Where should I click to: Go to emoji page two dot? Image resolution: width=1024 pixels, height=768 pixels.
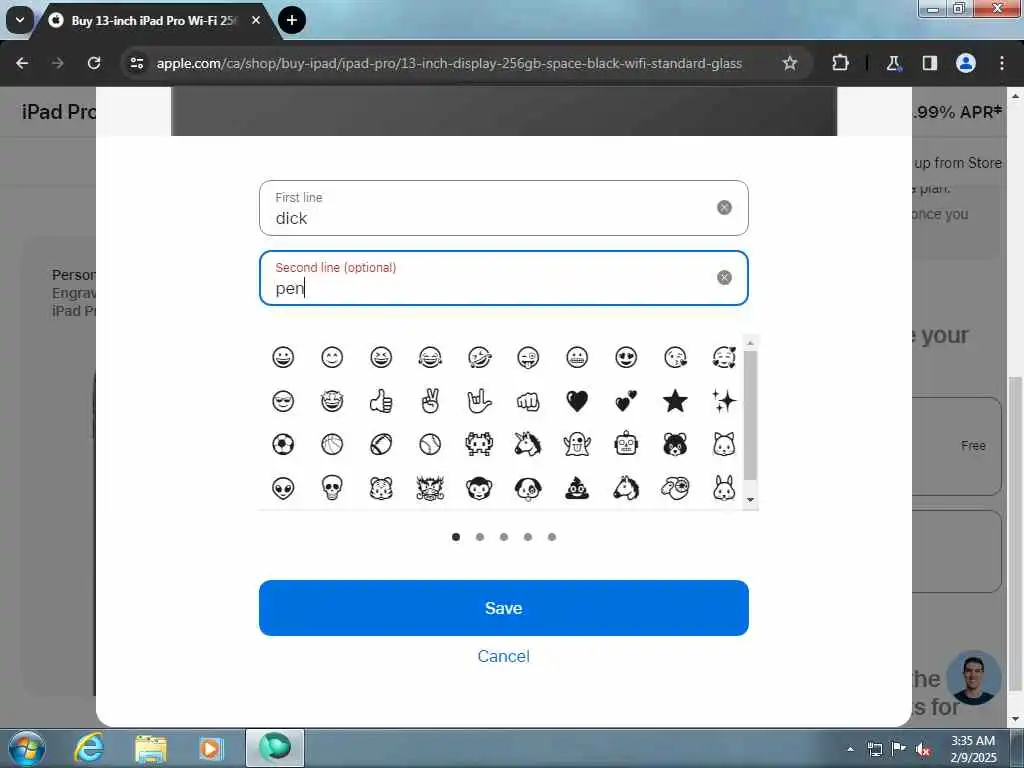pyautogui.click(x=480, y=537)
